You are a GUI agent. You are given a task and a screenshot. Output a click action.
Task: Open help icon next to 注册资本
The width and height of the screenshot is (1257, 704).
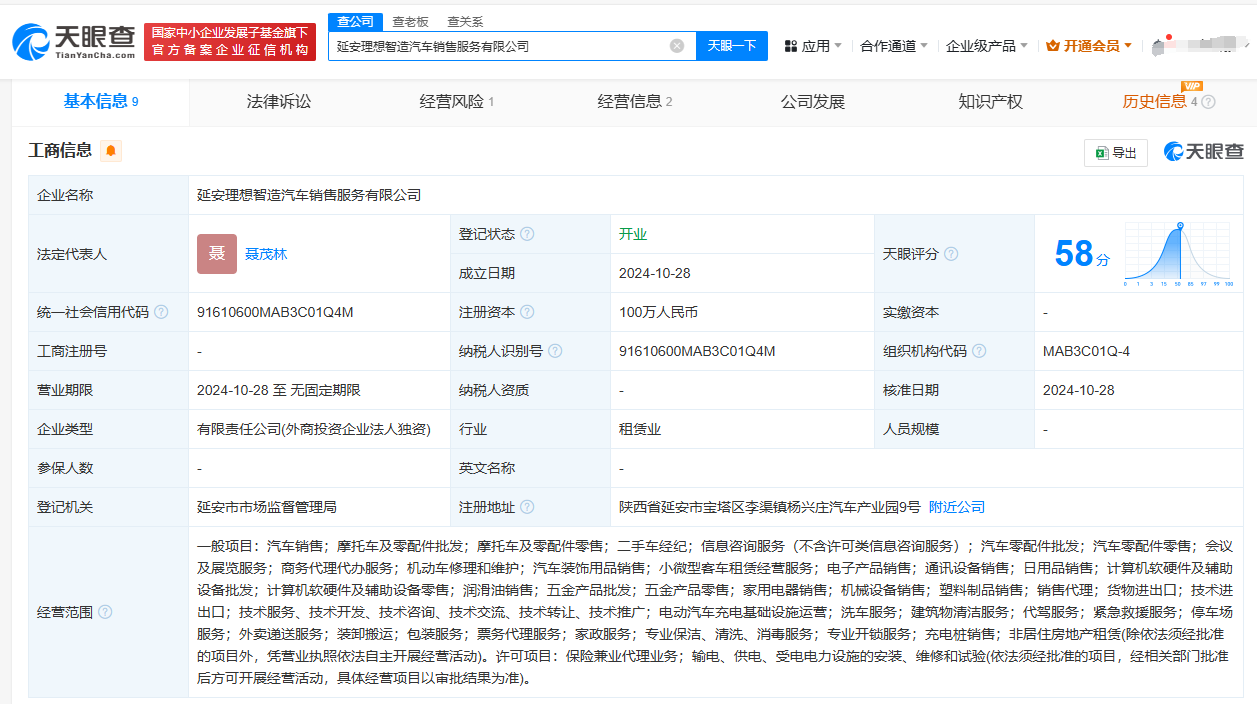click(x=527, y=312)
